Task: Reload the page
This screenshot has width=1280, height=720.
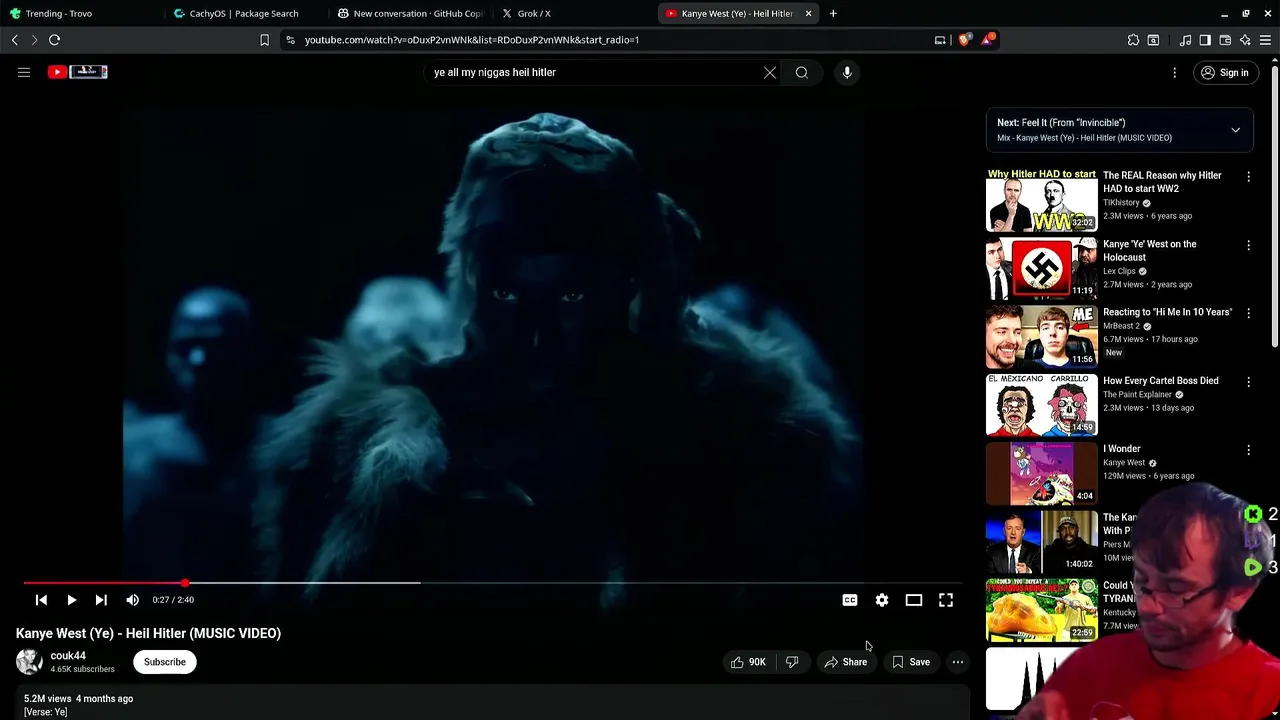Action: 55,40
